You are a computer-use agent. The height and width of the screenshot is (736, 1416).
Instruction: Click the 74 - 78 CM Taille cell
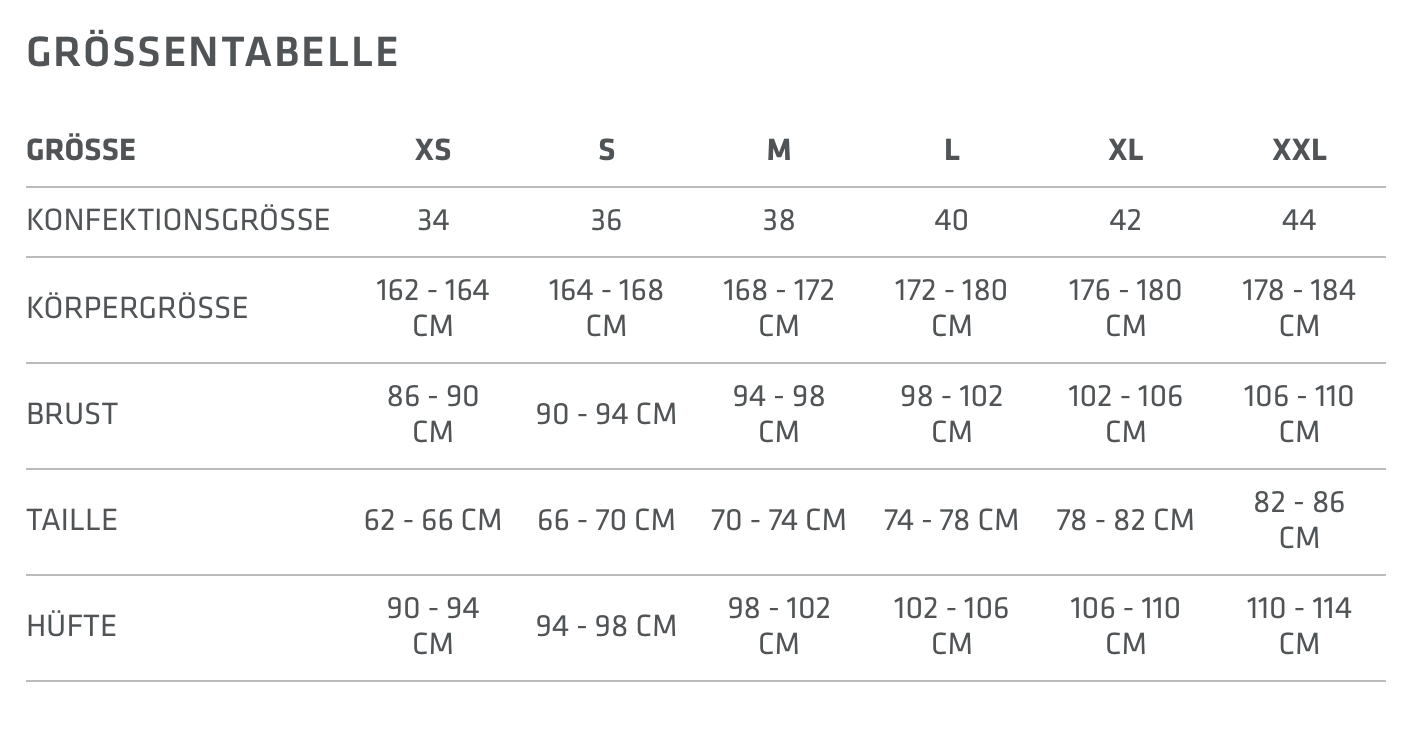pyautogui.click(x=952, y=520)
